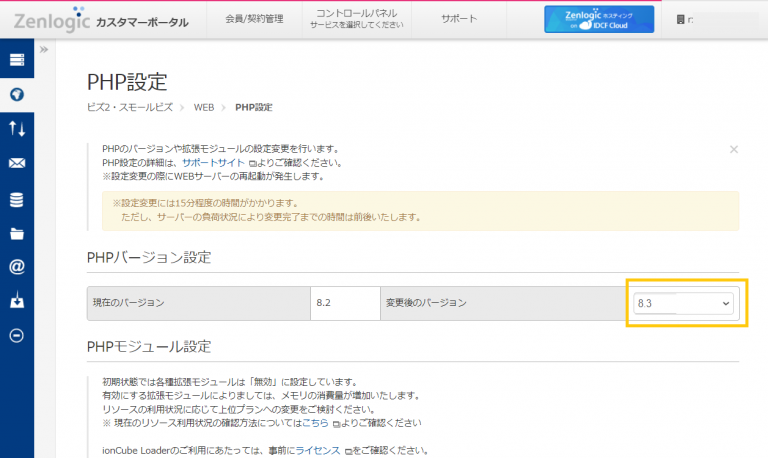This screenshot has height=458, width=768.
Task: Click the folder icon in the sidebar
Action: pyautogui.click(x=16, y=234)
